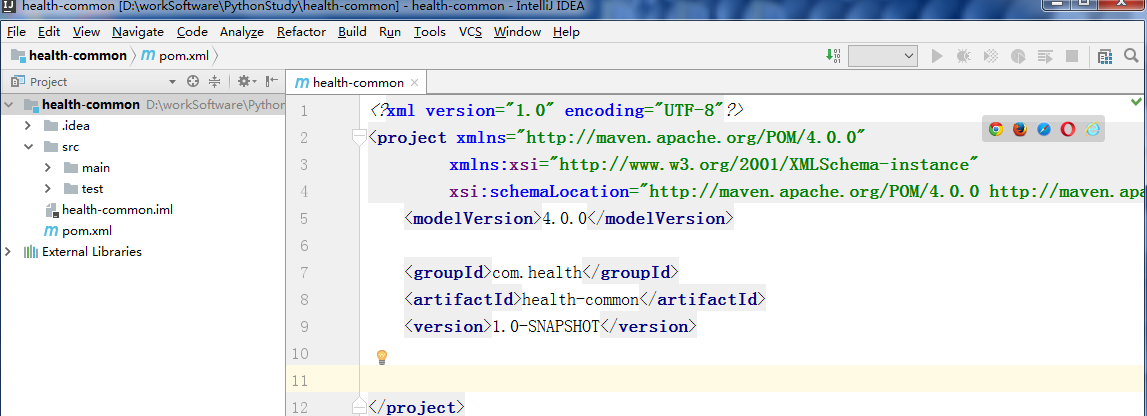
Task: Open the Window menu
Action: coord(517,31)
